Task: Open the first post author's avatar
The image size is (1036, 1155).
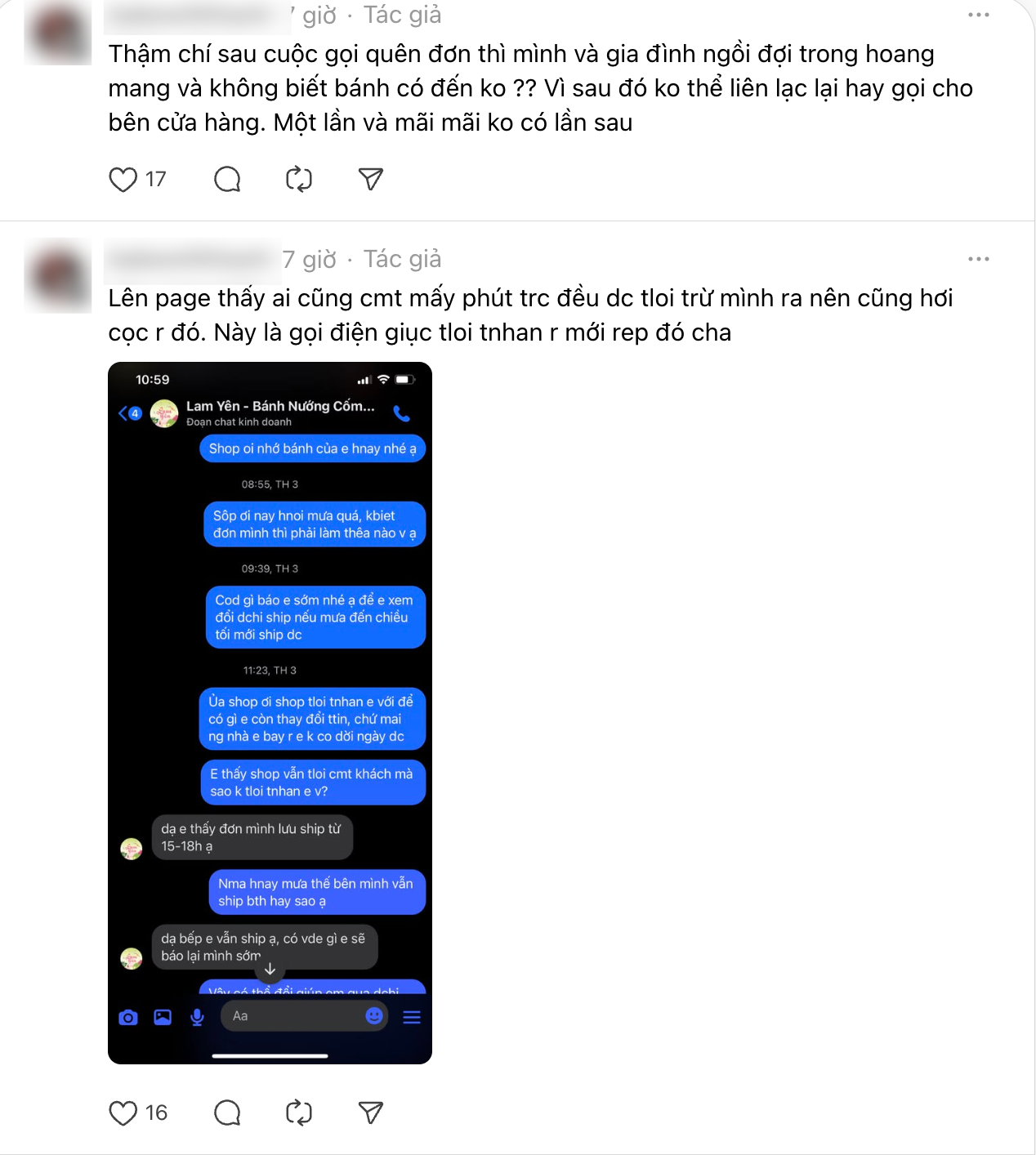Action: [58, 33]
